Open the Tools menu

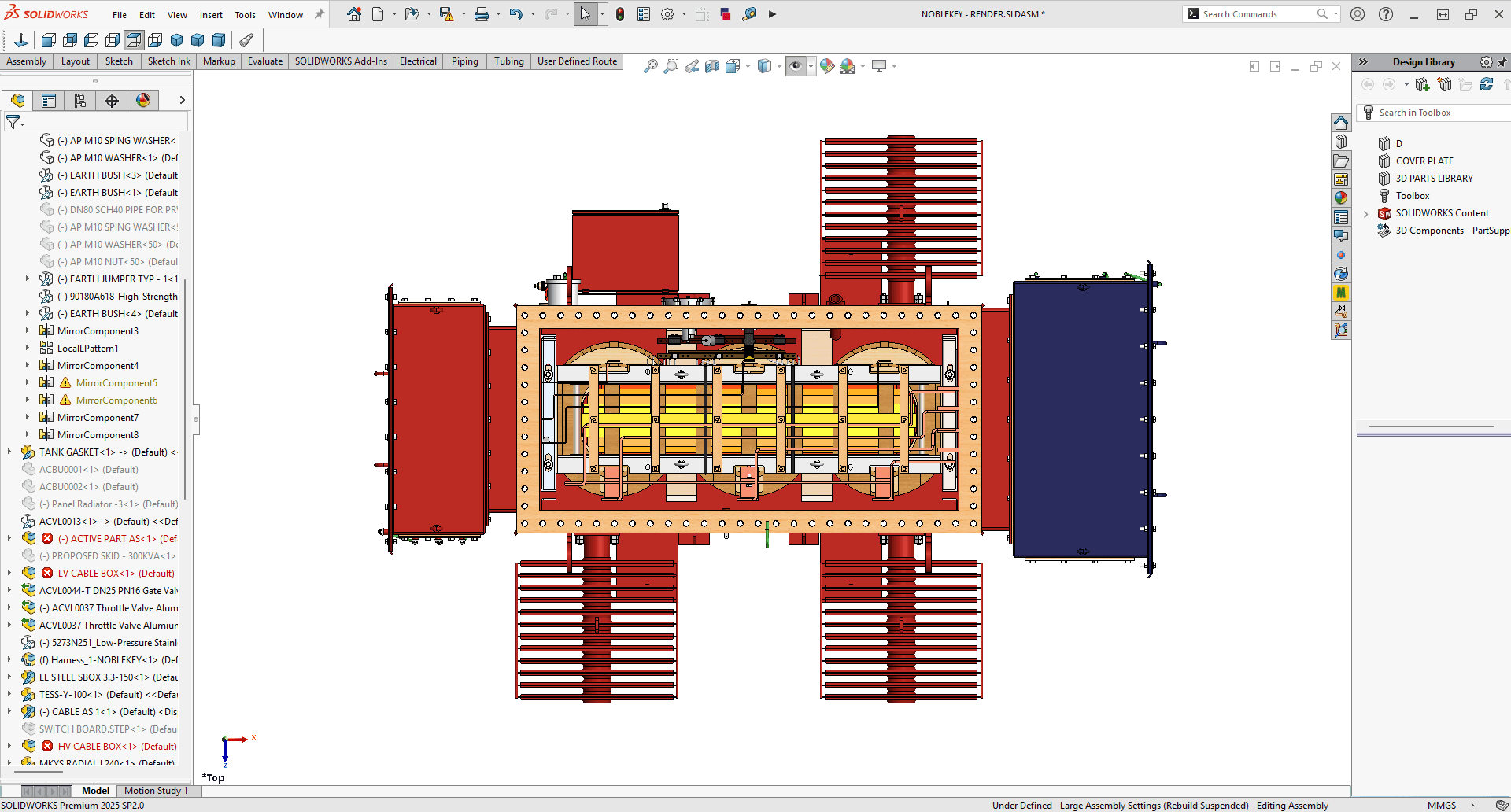245,14
